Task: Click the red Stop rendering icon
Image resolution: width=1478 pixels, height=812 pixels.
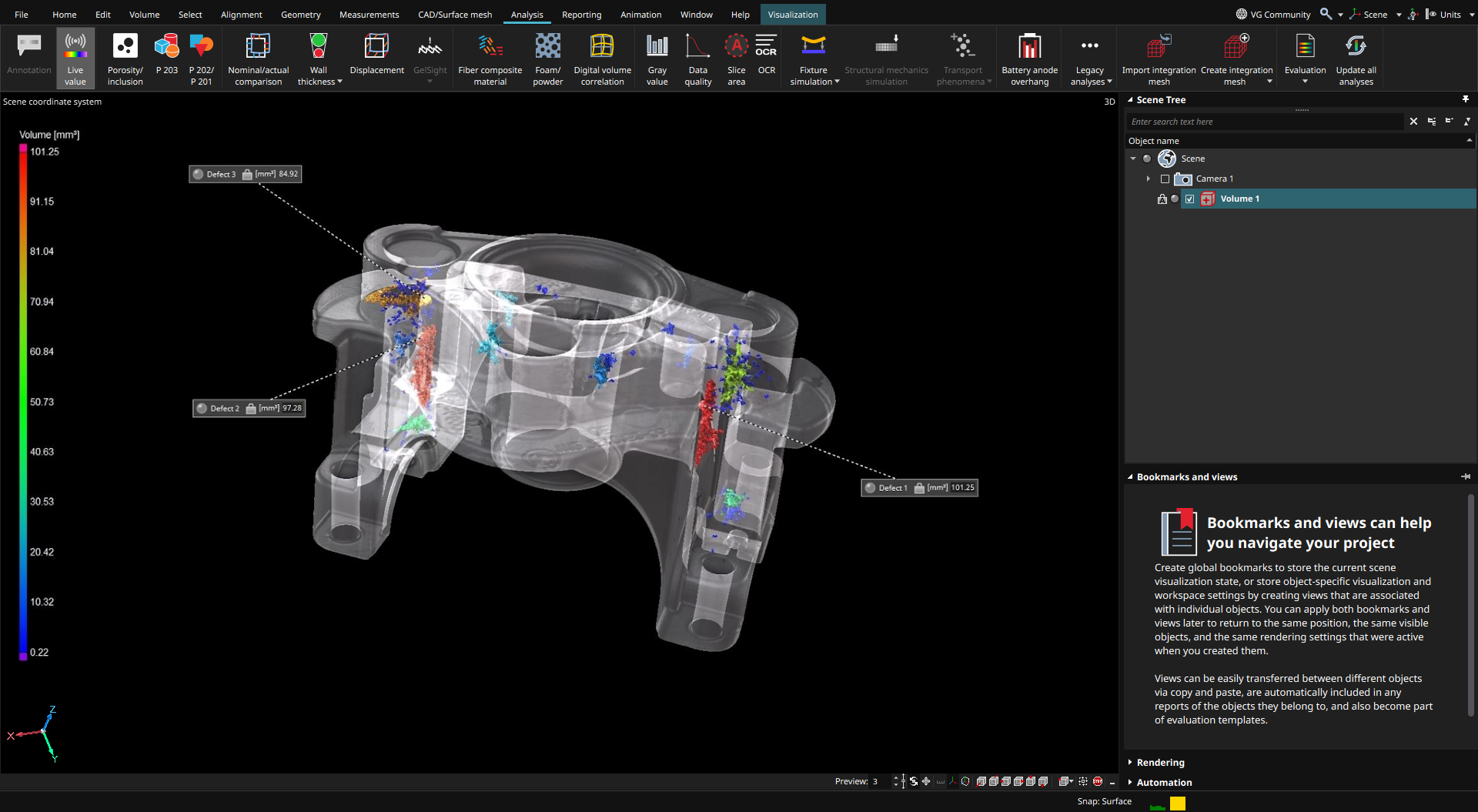Action: (1098, 781)
